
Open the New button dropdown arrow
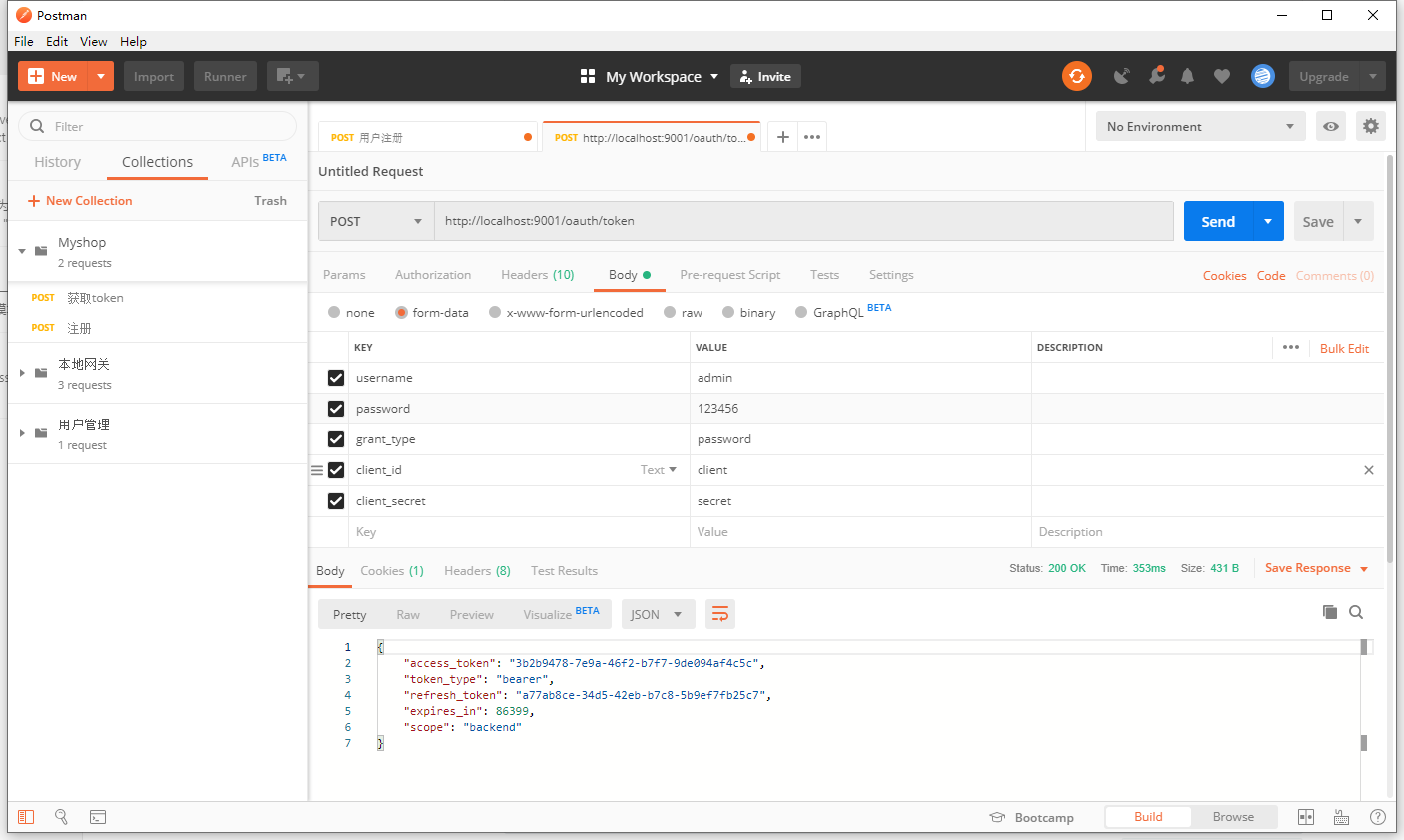click(x=101, y=76)
